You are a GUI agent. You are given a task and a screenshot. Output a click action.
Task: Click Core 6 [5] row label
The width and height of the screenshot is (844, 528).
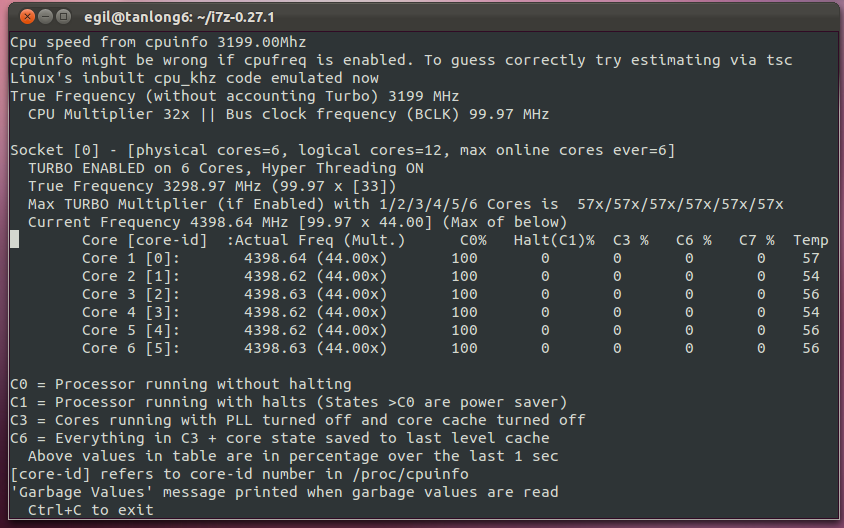[131, 348]
